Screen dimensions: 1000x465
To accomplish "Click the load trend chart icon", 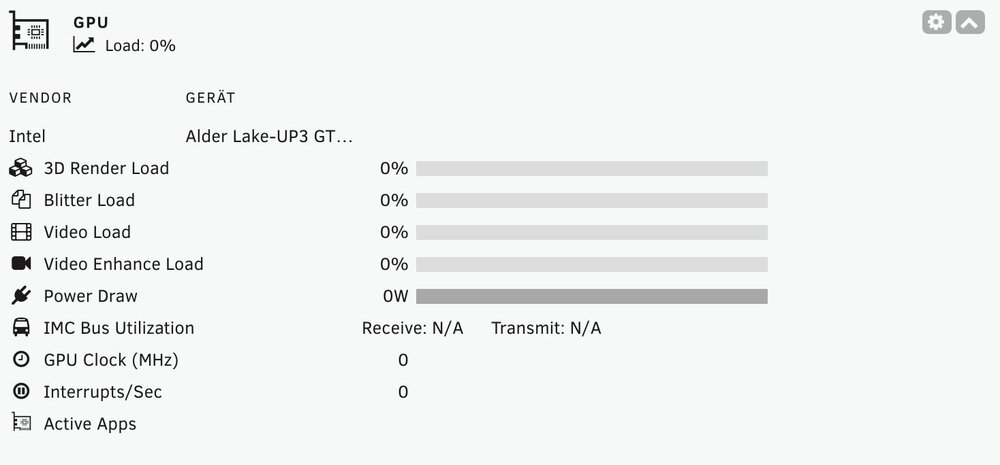I will [84, 45].
